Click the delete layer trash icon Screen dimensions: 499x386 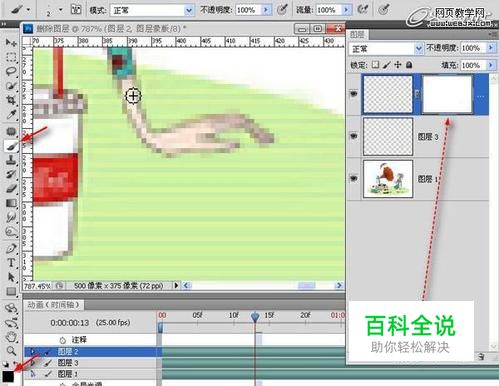click(x=481, y=357)
